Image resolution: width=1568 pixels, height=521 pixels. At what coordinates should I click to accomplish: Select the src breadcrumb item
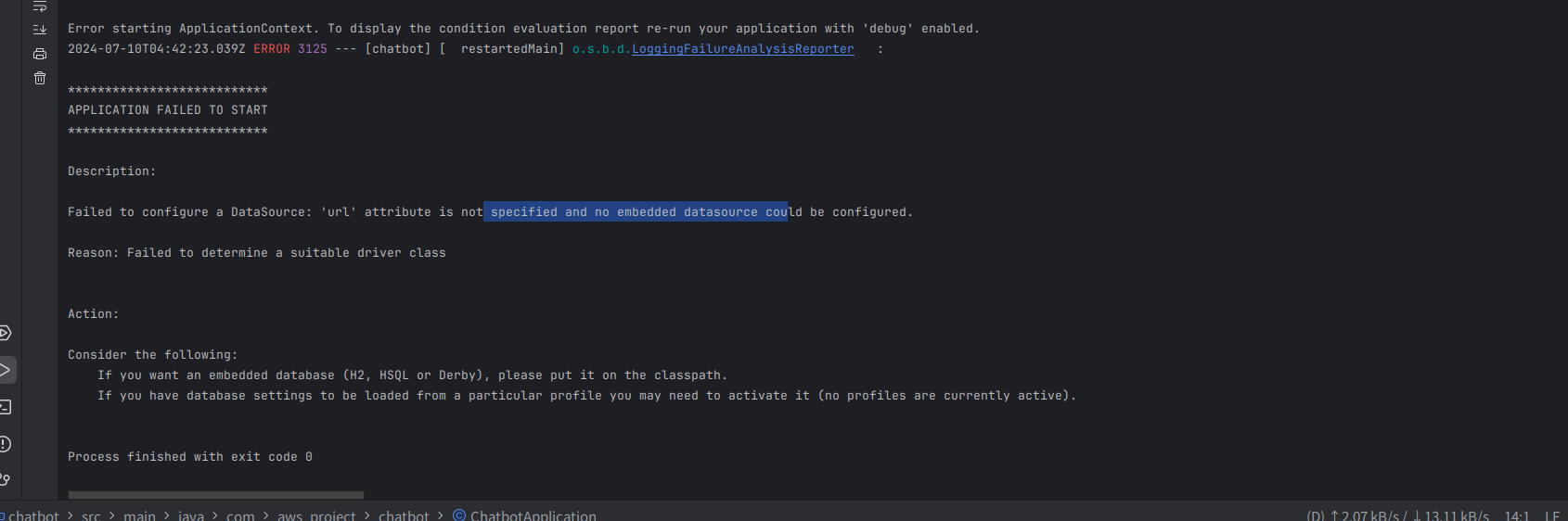click(91, 515)
